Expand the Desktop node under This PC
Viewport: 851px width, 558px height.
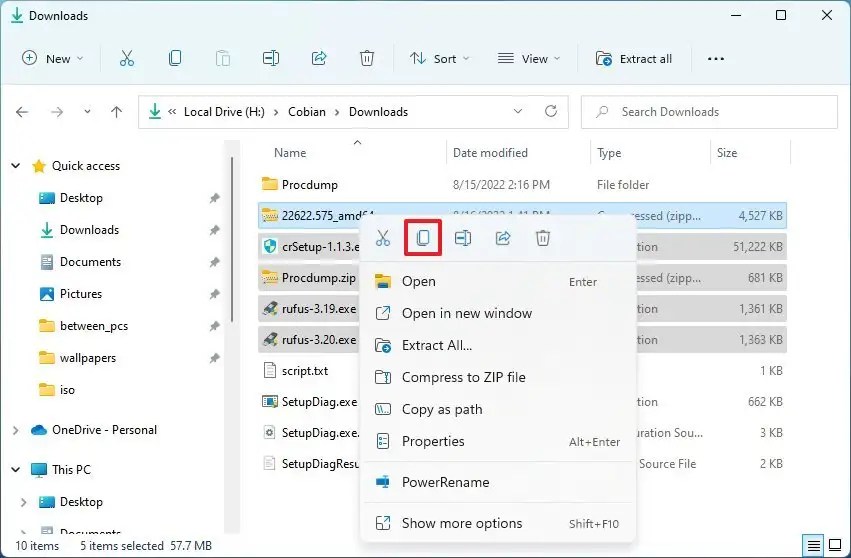point(23,502)
